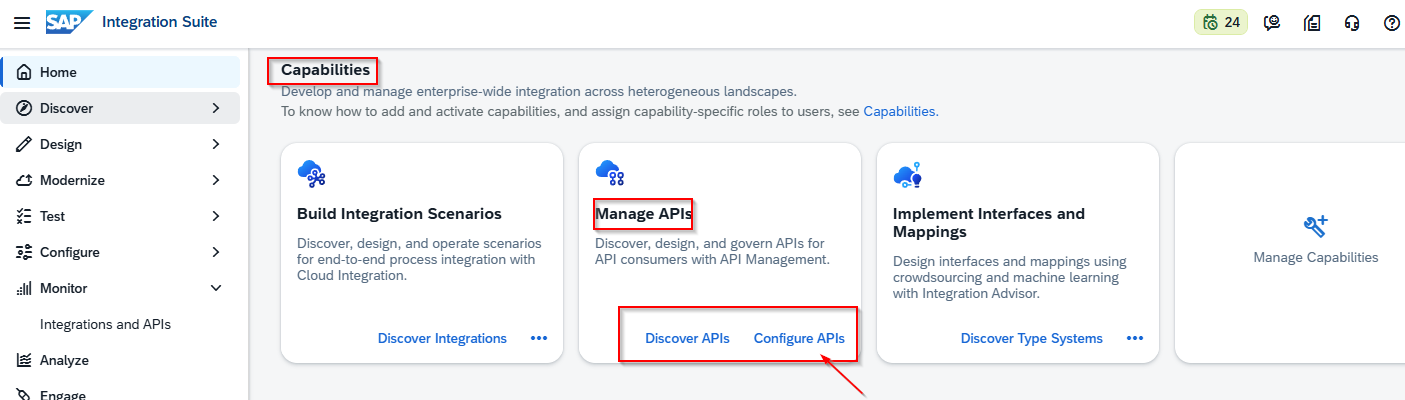Viewport: 1405px width, 400px height.
Task: Click the Discover compass icon
Action: (25, 108)
